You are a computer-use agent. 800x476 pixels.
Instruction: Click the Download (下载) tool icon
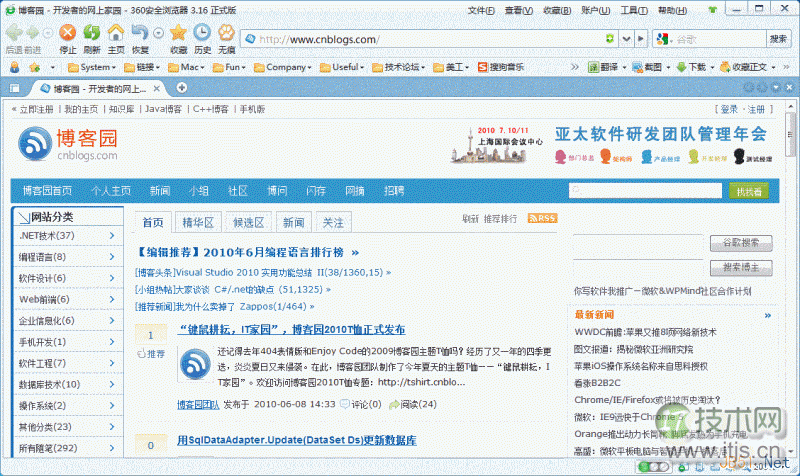click(681, 67)
